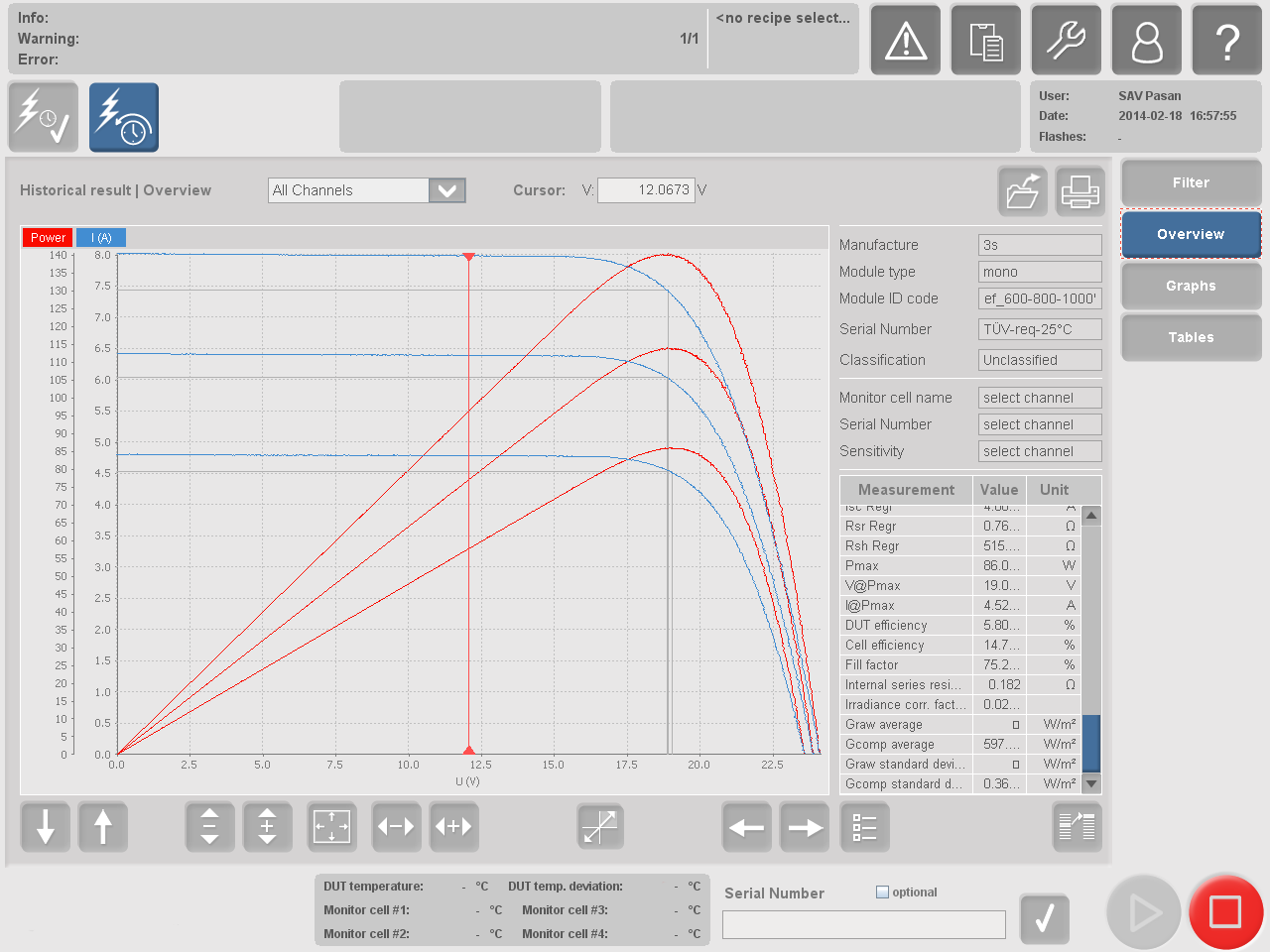
Task: Click the Unit column header
Action: [x=1054, y=490]
